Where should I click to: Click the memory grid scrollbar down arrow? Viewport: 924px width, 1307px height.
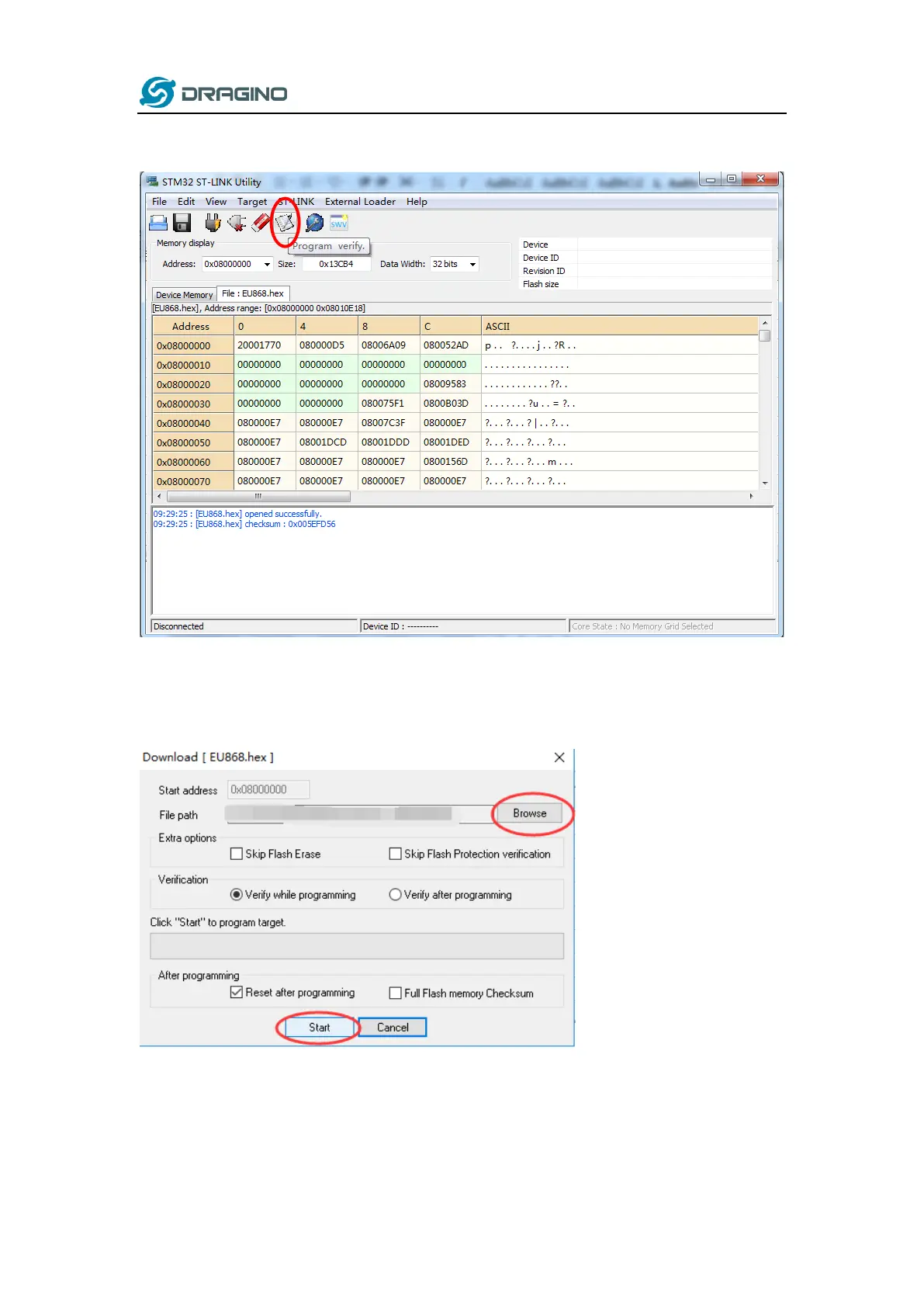(x=765, y=483)
